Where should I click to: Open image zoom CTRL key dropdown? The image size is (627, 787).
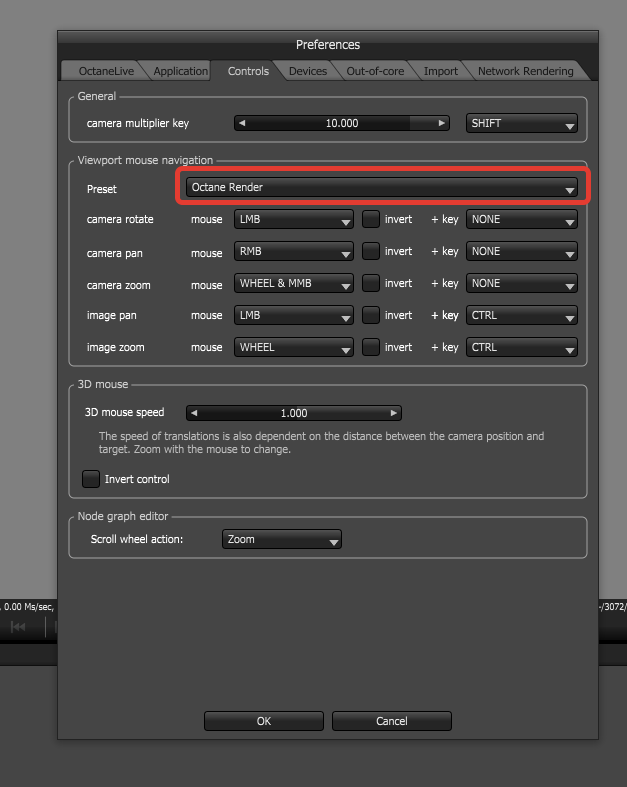pyautogui.click(x=522, y=347)
